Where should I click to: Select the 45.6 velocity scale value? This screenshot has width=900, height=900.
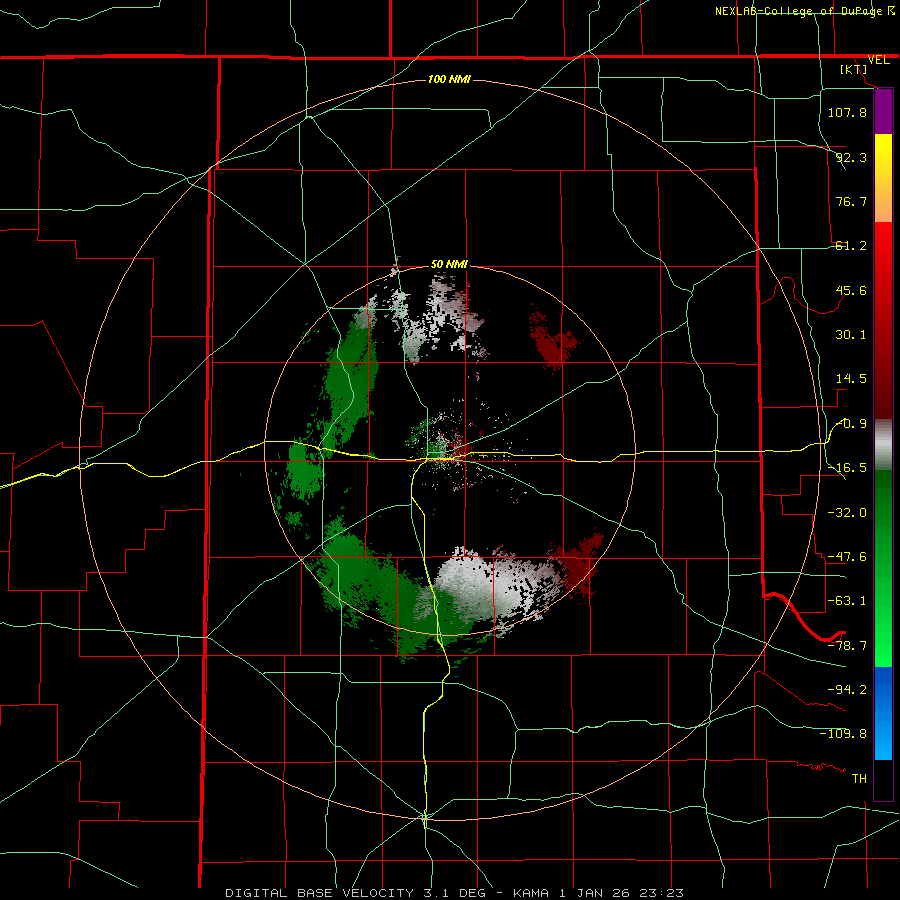(x=851, y=290)
